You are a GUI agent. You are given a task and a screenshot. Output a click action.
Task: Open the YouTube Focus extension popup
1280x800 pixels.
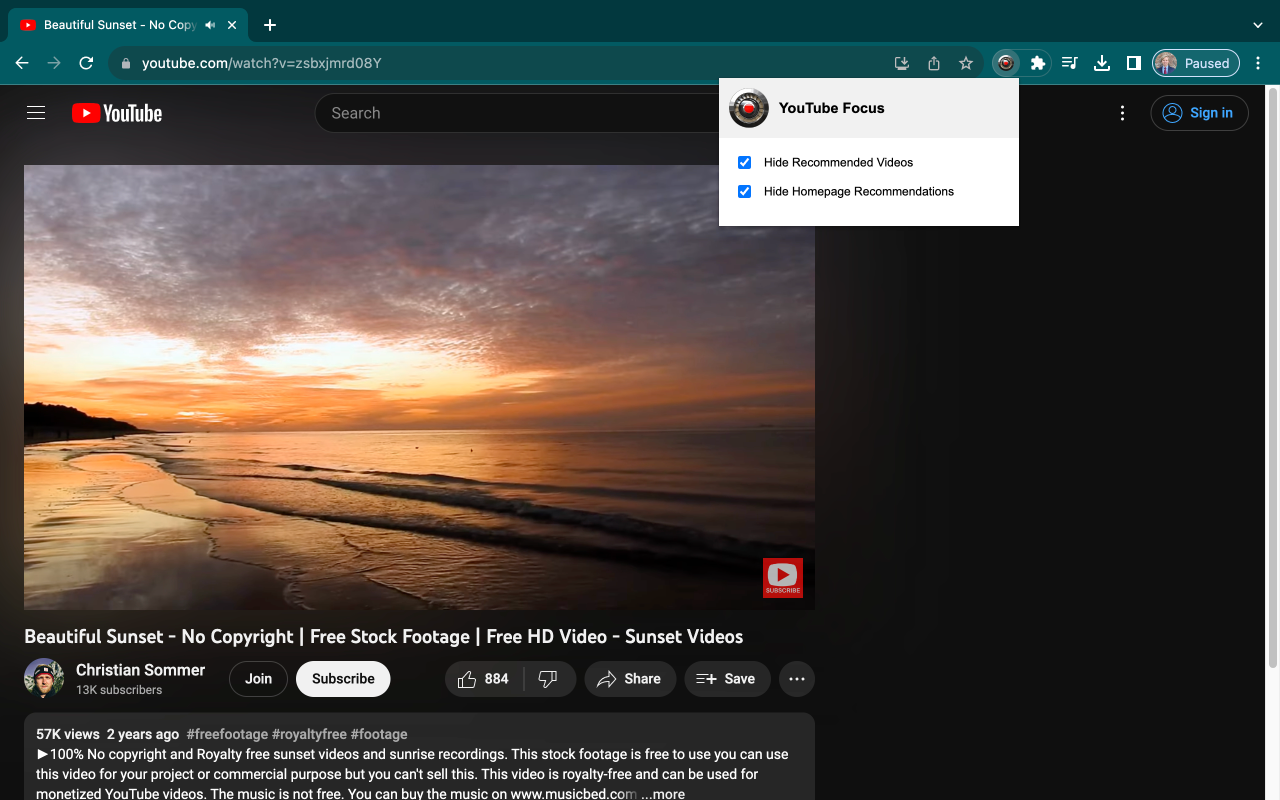[x=1006, y=62]
